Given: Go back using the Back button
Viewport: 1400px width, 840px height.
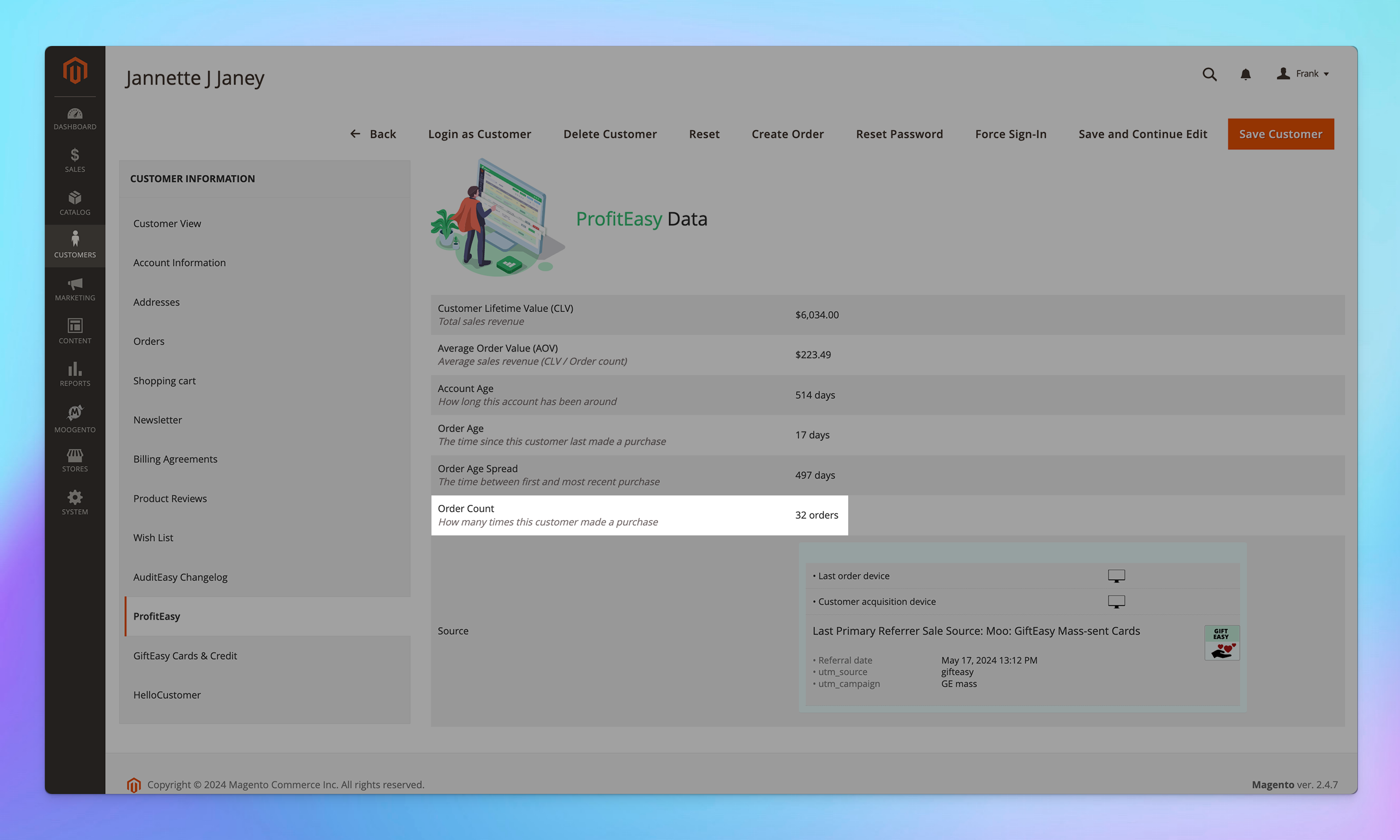Looking at the screenshot, I should (x=372, y=134).
